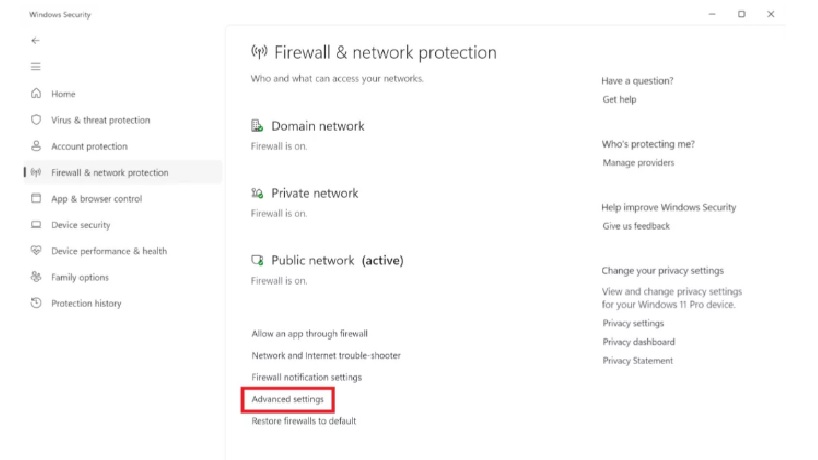Click App & browser control window icon
This screenshot has width=818, height=460.
[x=36, y=198]
